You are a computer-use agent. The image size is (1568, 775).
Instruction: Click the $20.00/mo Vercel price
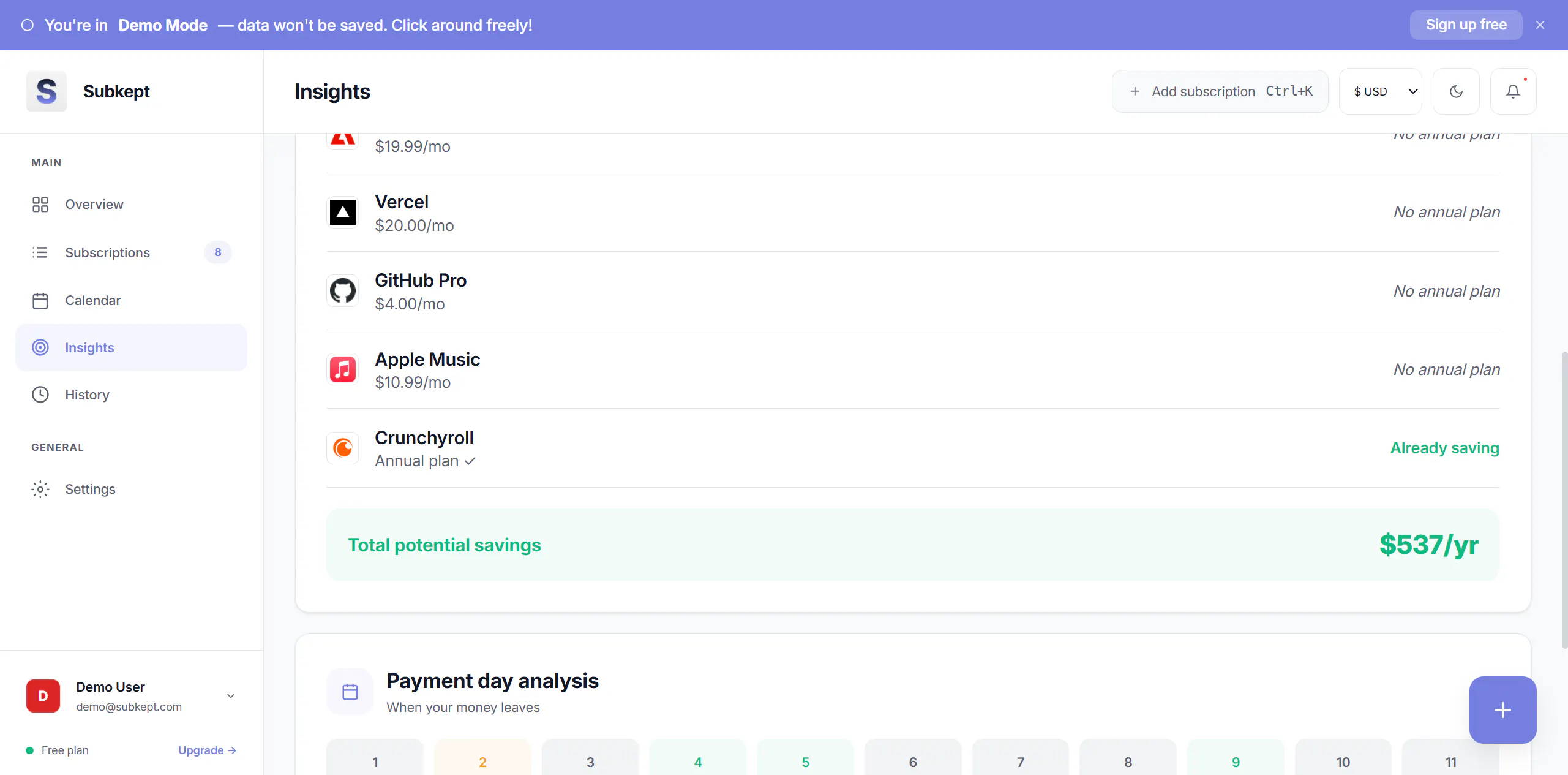tap(415, 225)
